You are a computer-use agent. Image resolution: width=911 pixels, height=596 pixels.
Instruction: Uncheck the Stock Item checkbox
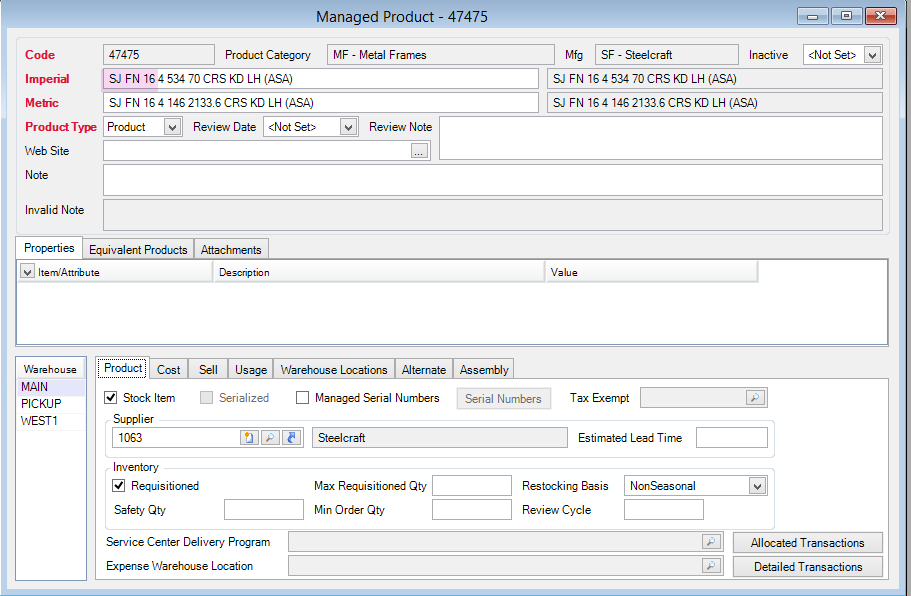[x=111, y=398]
